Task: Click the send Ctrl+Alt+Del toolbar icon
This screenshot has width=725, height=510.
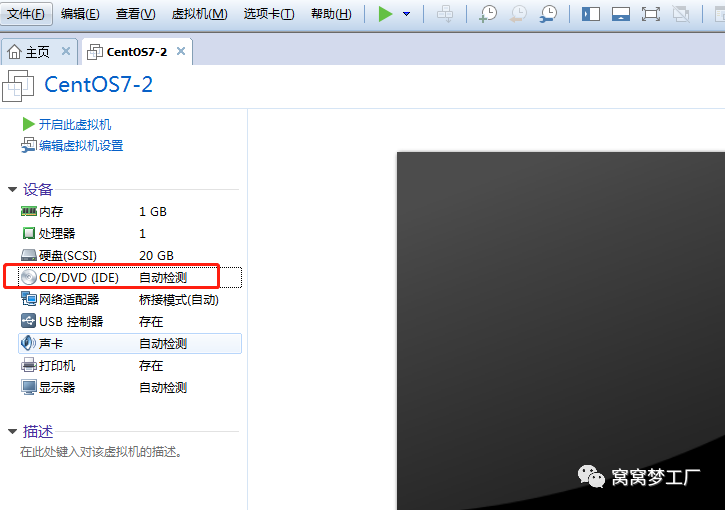Action: click(x=445, y=14)
